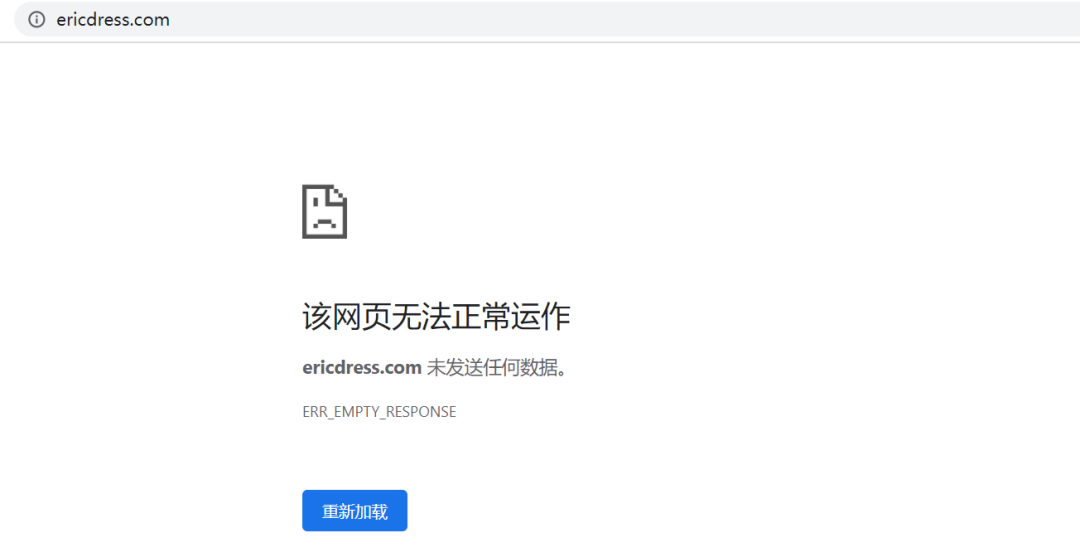Click the sad page error icon

pyautogui.click(x=324, y=211)
